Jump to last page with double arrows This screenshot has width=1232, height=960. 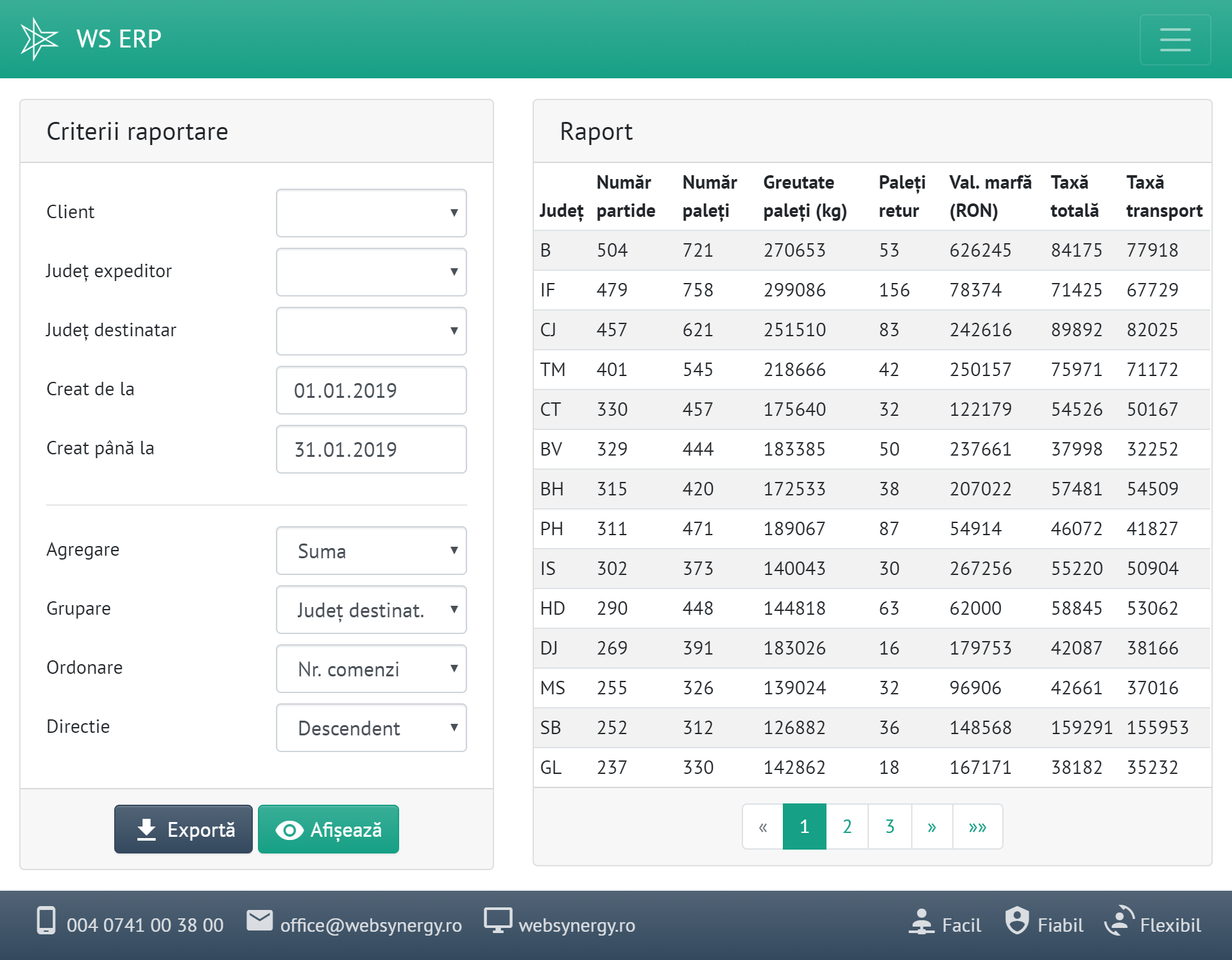(977, 827)
